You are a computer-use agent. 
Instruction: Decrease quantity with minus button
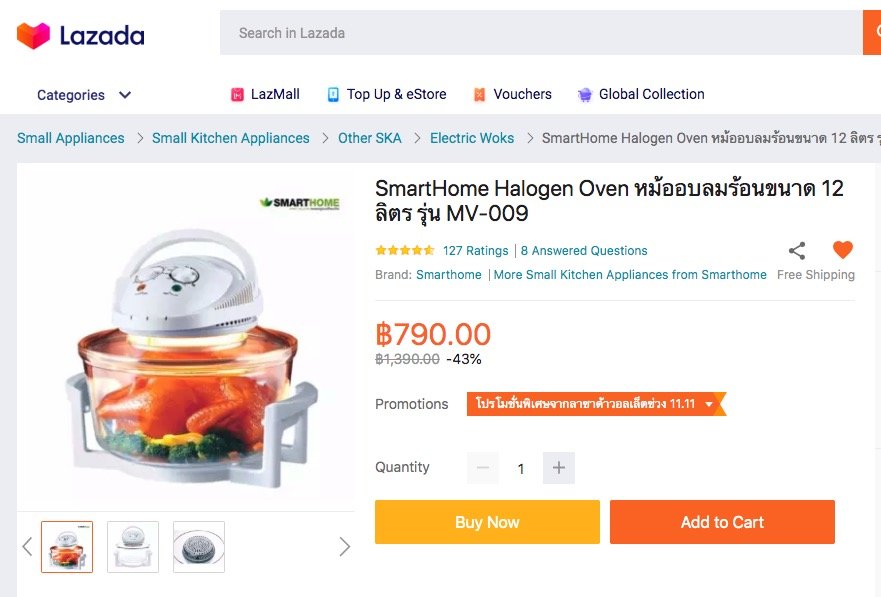click(483, 468)
